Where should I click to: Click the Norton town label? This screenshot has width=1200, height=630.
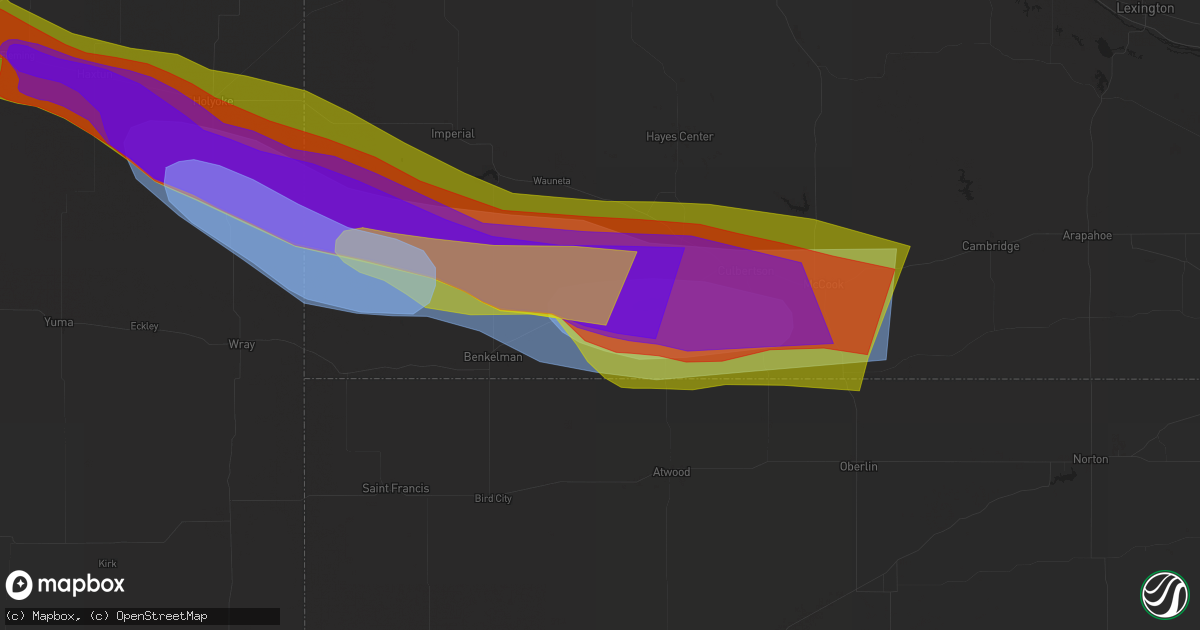coord(1090,459)
